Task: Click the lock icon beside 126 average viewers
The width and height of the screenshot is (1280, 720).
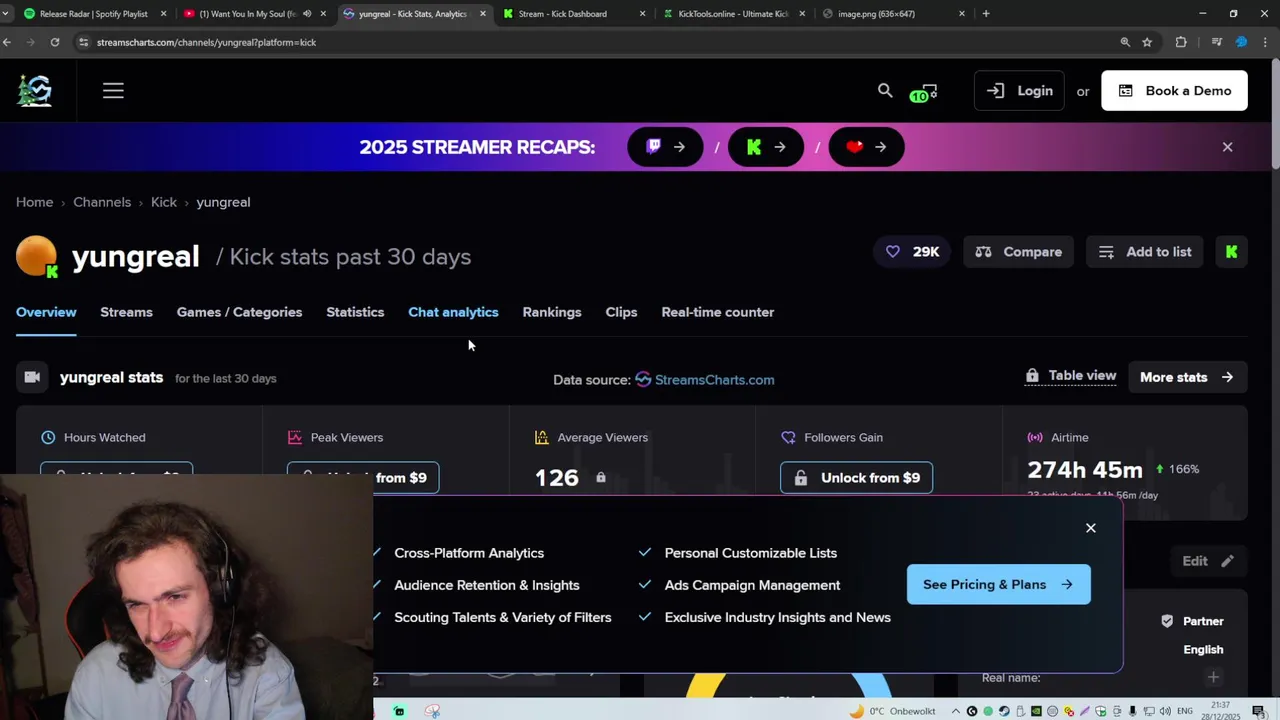Action: (x=601, y=478)
